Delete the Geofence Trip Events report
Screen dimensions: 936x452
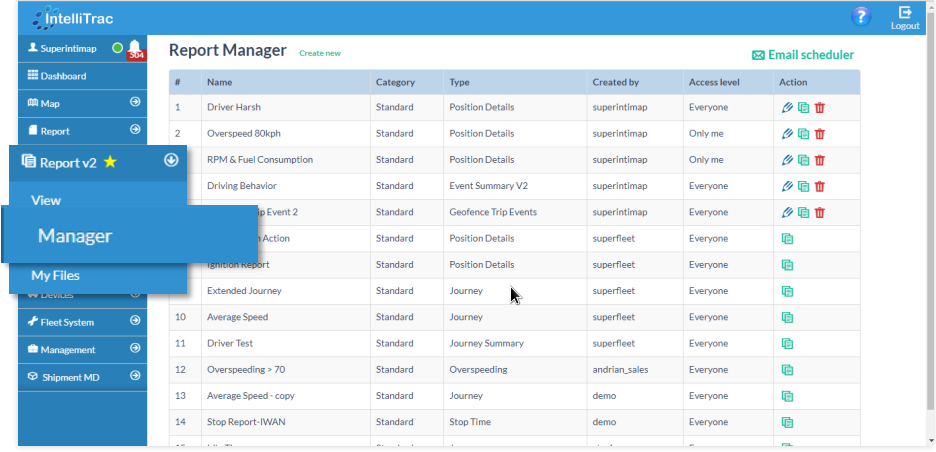pyautogui.click(x=820, y=213)
